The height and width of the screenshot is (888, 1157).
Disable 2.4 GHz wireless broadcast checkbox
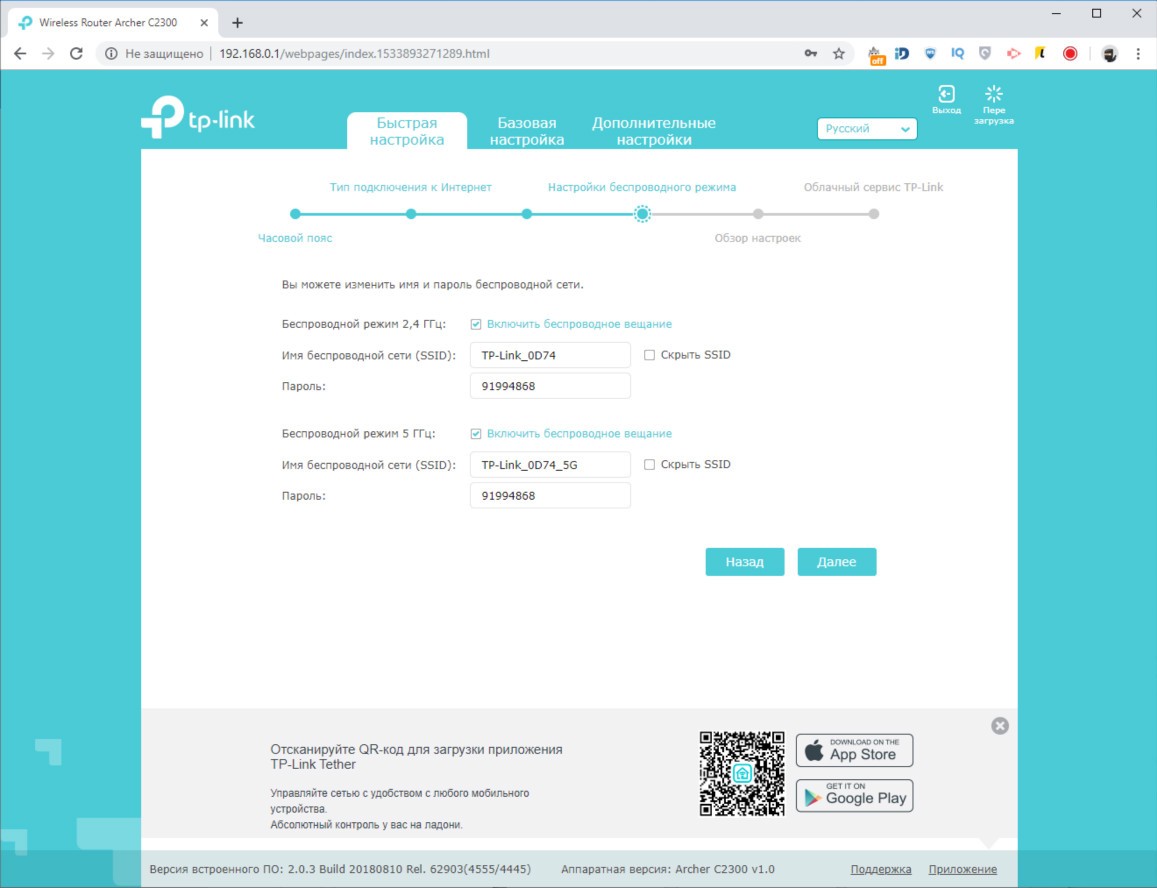pyautogui.click(x=477, y=324)
